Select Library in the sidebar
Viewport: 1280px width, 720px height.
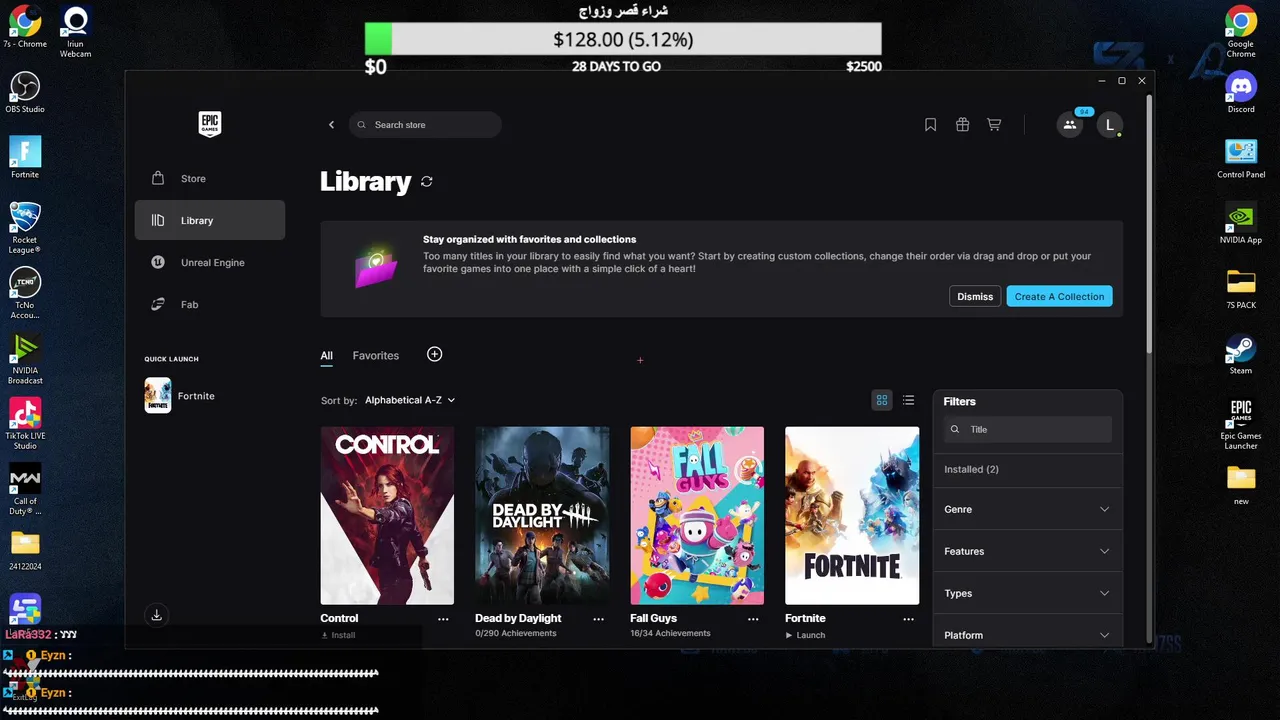pos(210,220)
